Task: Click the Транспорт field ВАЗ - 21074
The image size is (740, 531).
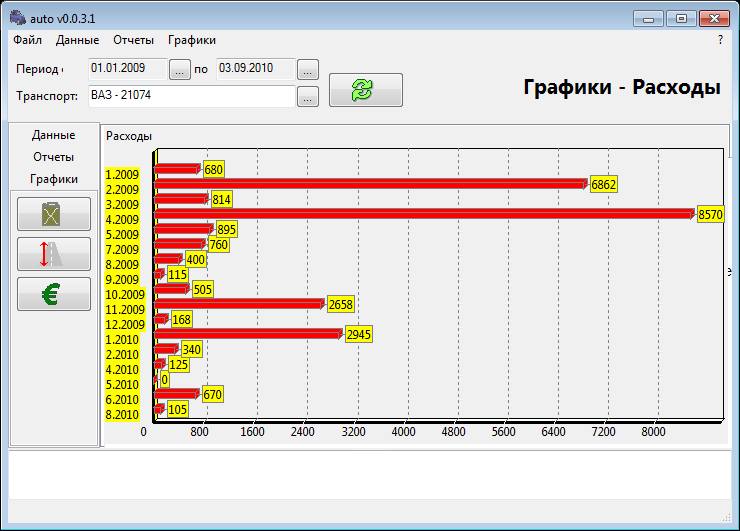Action: pyautogui.click(x=192, y=96)
